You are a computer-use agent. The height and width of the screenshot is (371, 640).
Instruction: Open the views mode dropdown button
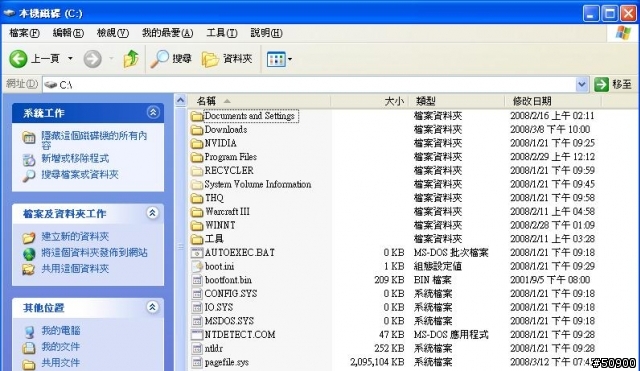280,59
